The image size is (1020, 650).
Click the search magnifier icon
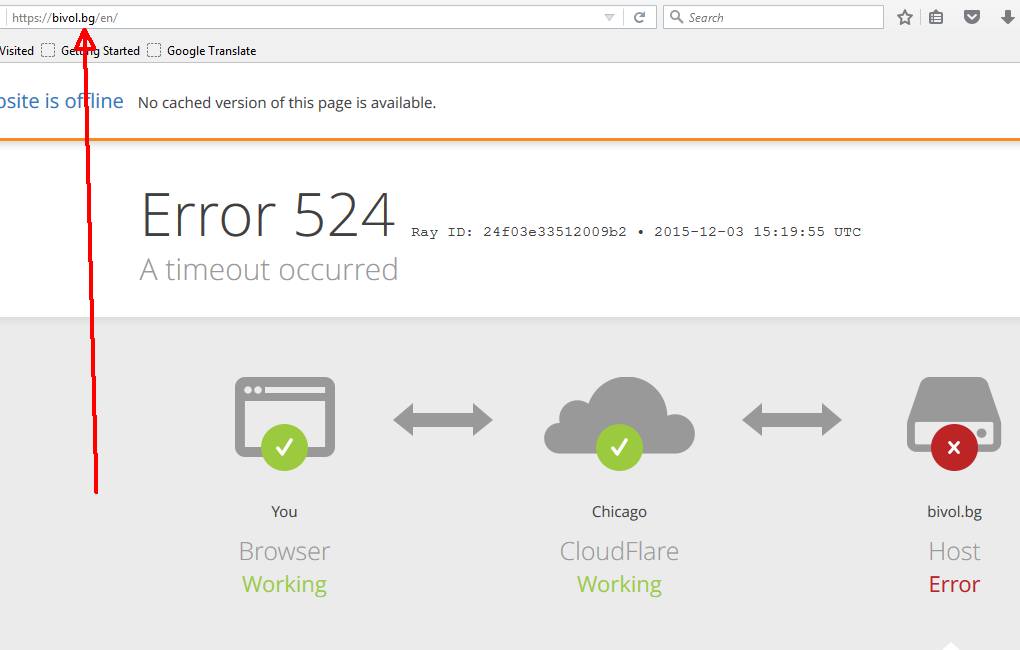pyautogui.click(x=676, y=17)
